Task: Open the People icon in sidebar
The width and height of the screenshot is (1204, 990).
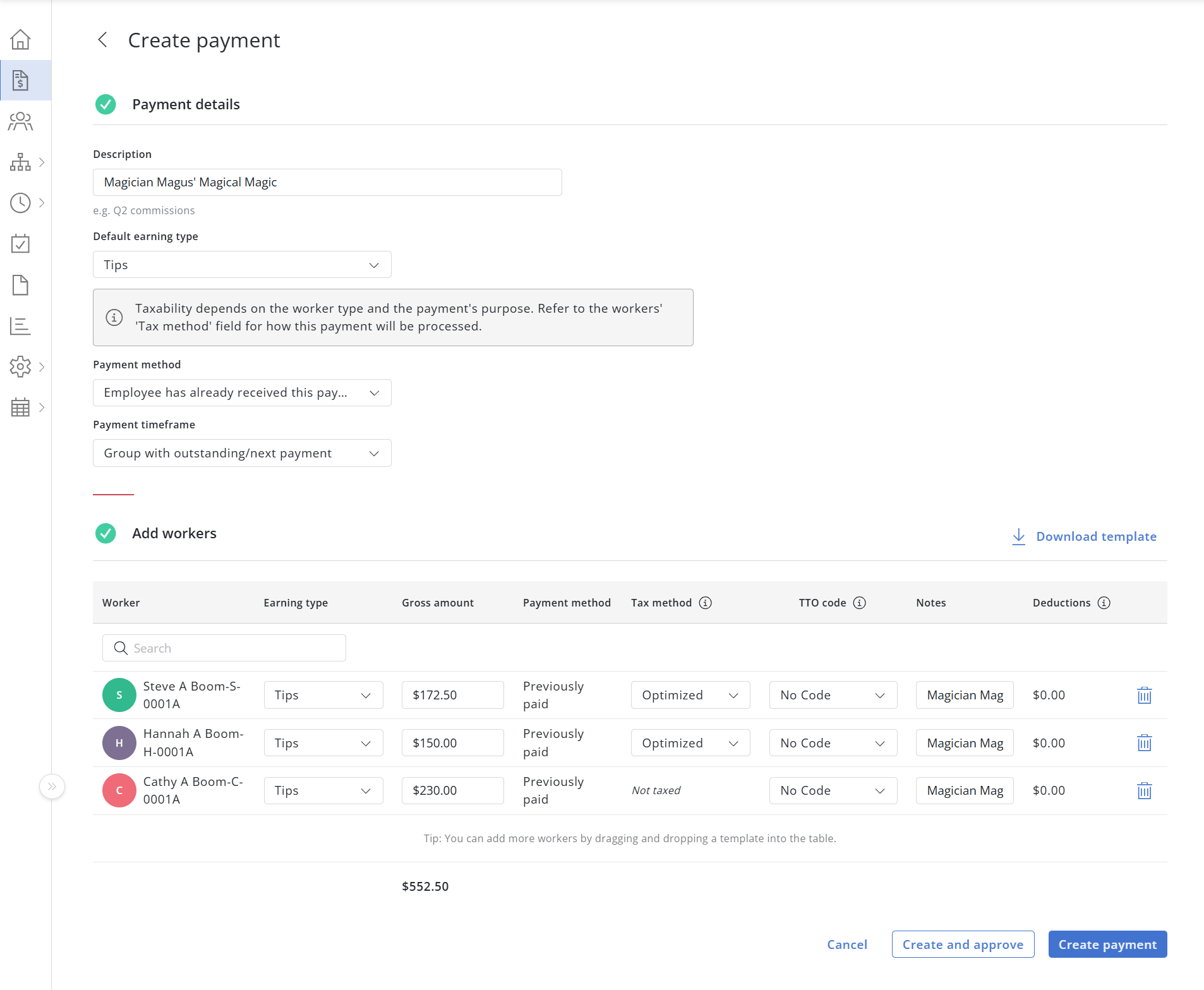Action: [x=20, y=121]
